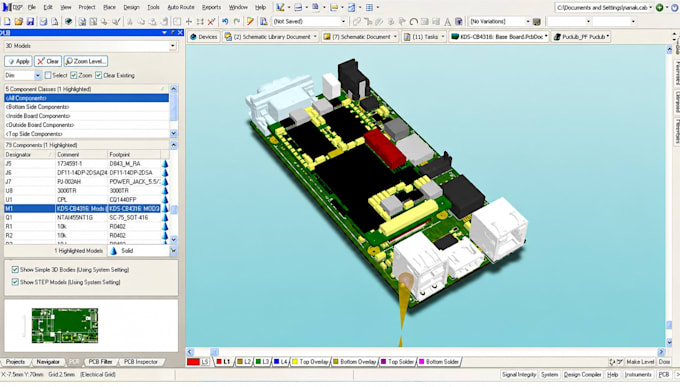Click the utilities pencil-ruler icon in menu bar
Screen dimensions: 680x387
tap(280, 7)
